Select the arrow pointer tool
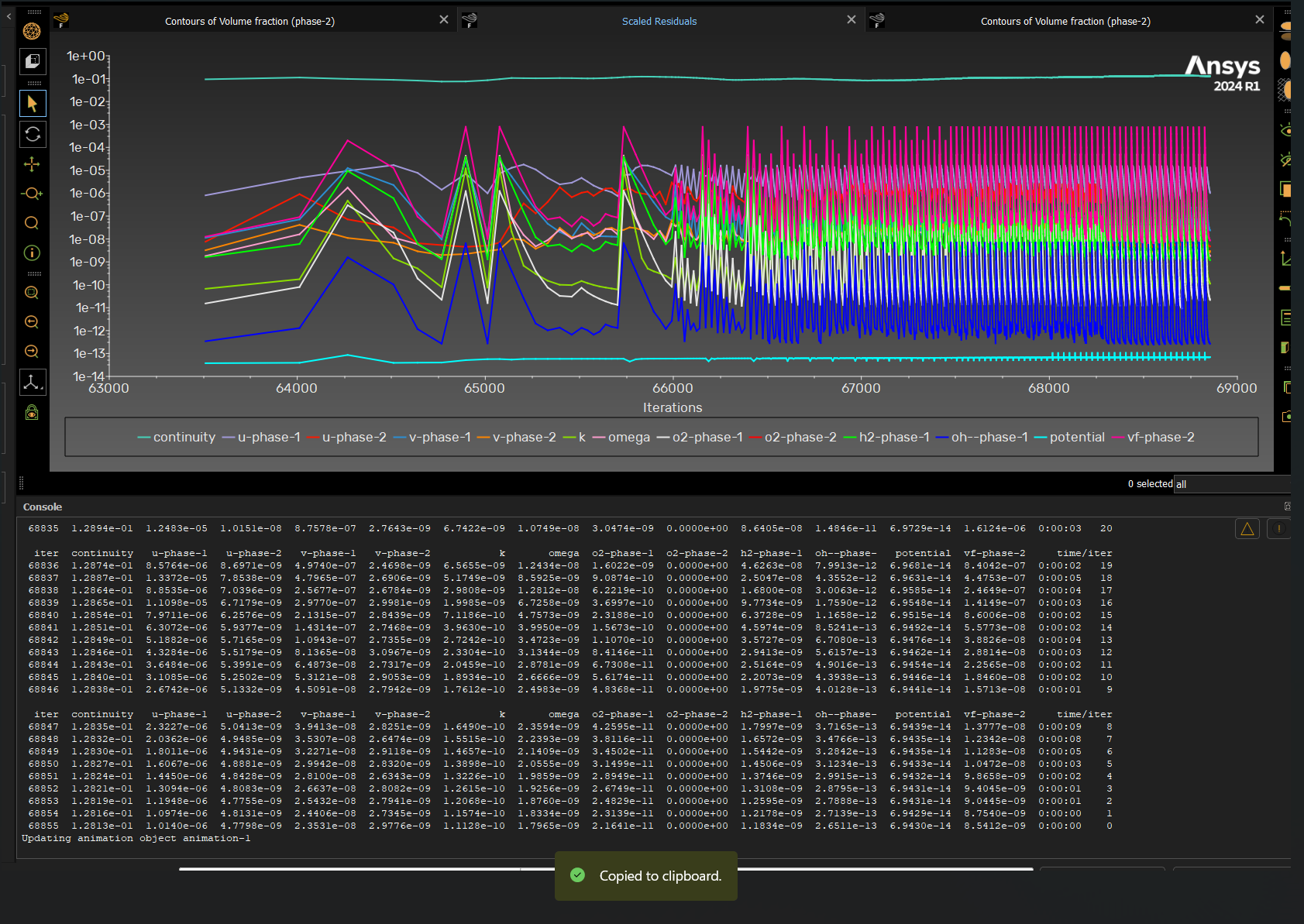 (32, 103)
